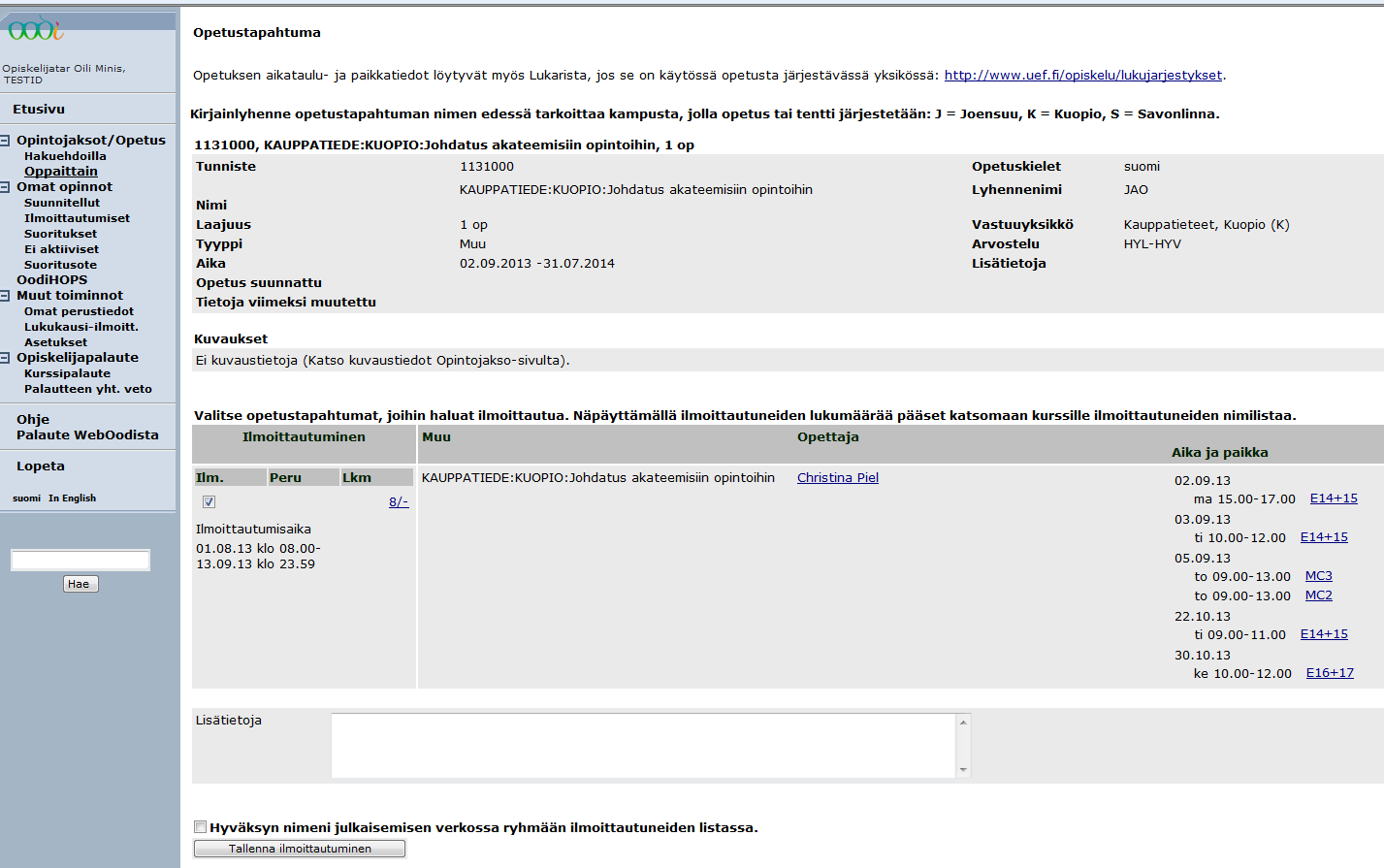Screen dimensions: 1384x868
Task: Open Kurssipalaute page
Action: coord(67,373)
